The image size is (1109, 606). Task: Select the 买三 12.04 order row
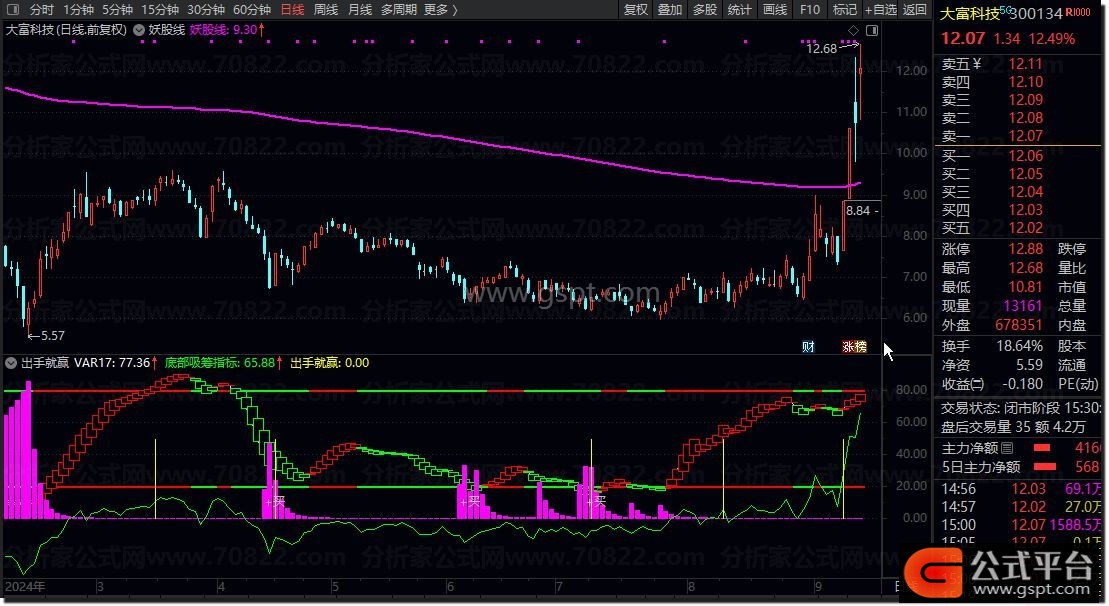click(x=1018, y=192)
